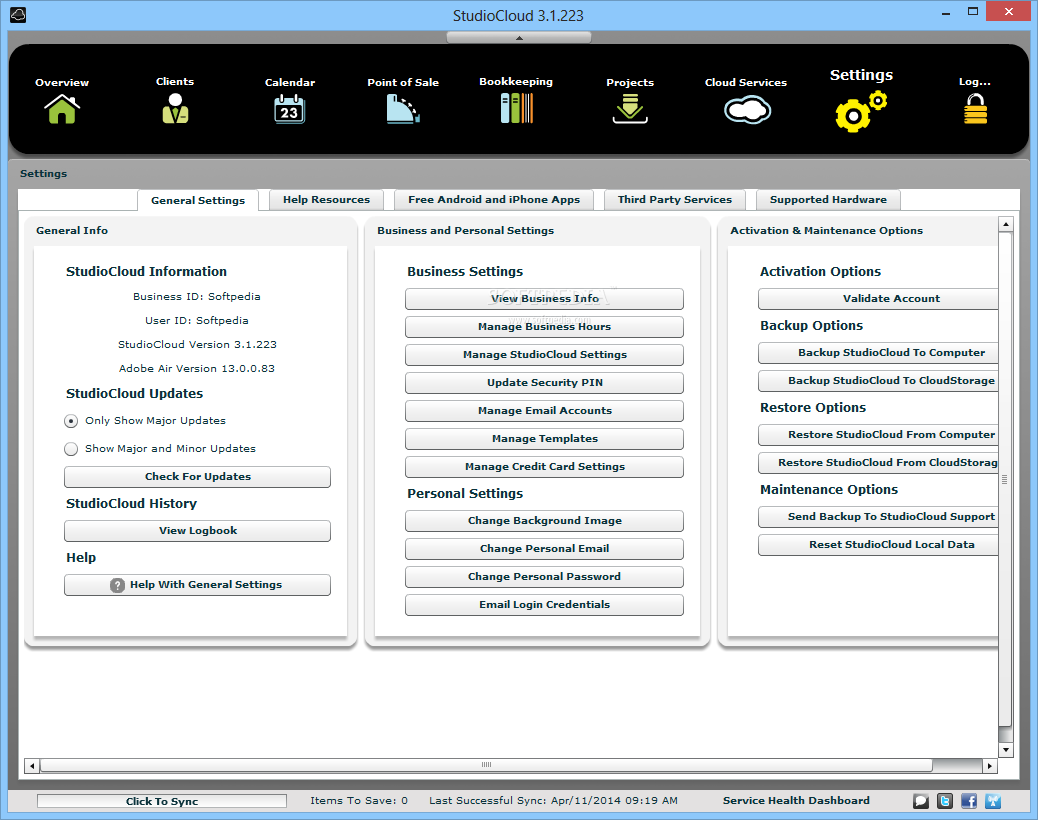The width and height of the screenshot is (1038, 820).
Task: Click Restore StudioCloud From Computer
Action: [x=878, y=435]
